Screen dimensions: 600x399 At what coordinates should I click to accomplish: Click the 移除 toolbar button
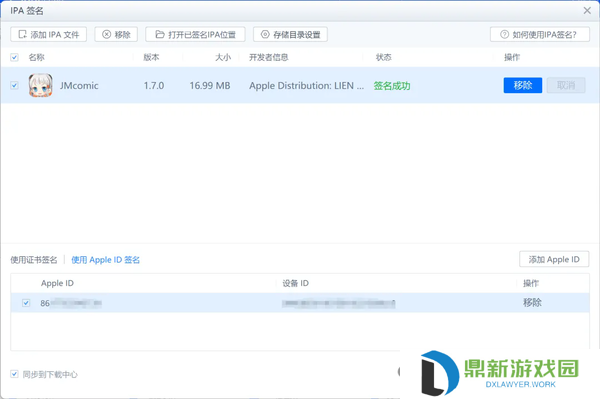116,34
